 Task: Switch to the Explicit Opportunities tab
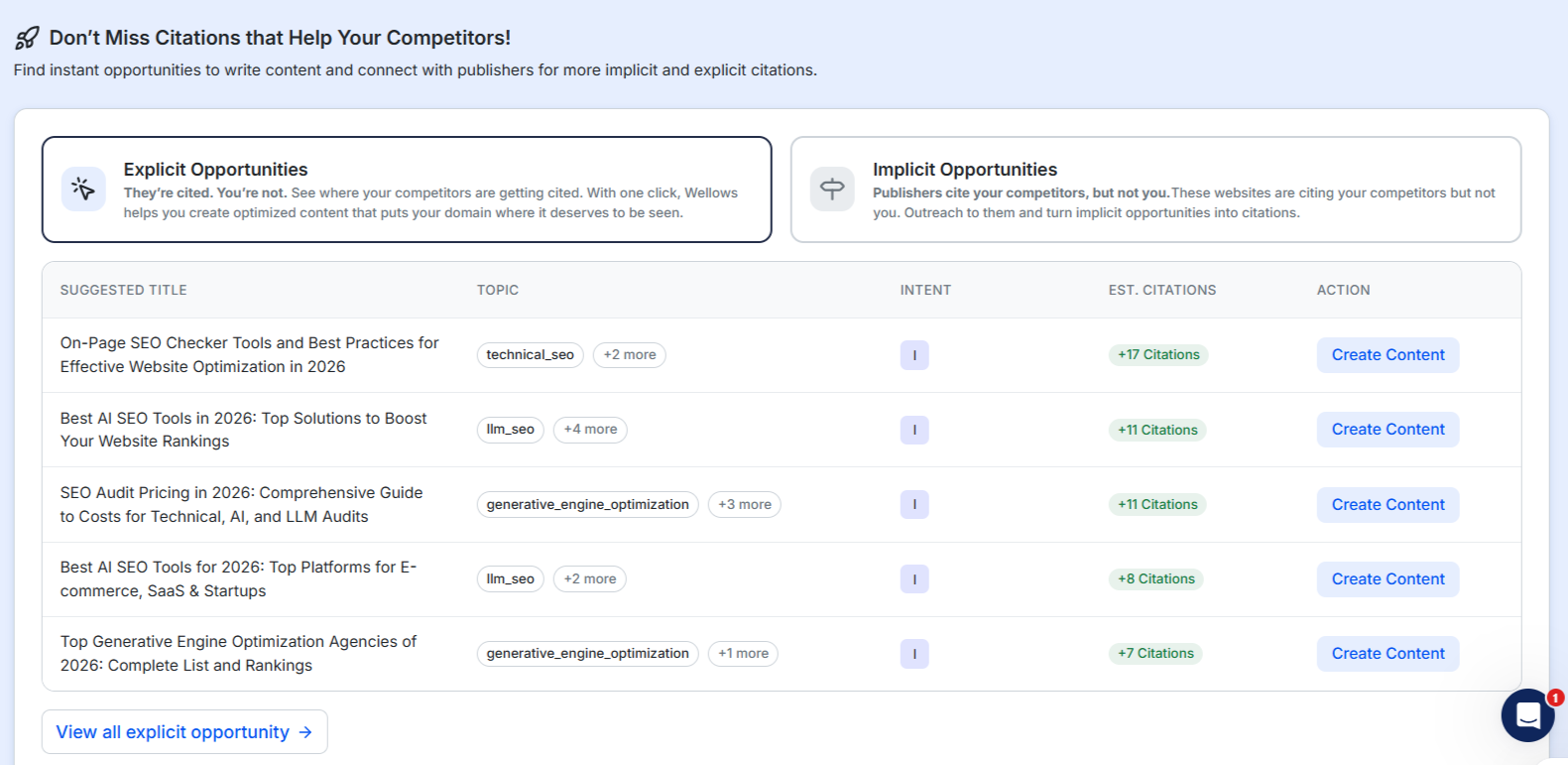[x=407, y=190]
